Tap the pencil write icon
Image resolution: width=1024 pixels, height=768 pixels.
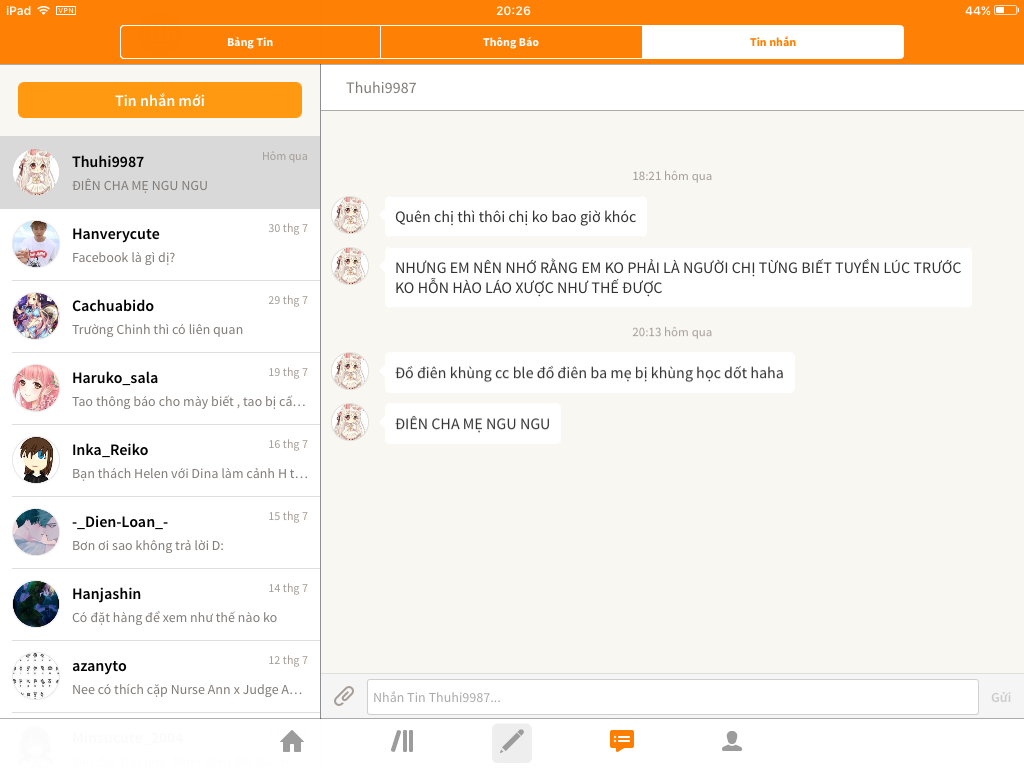(512, 742)
